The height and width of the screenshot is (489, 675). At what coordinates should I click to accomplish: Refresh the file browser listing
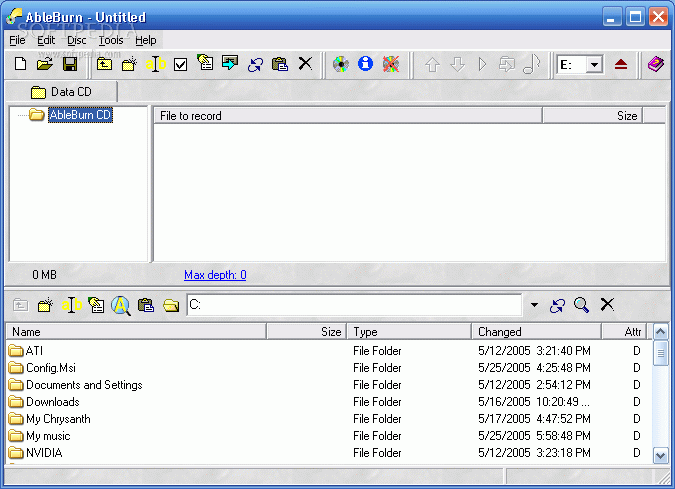pos(557,306)
